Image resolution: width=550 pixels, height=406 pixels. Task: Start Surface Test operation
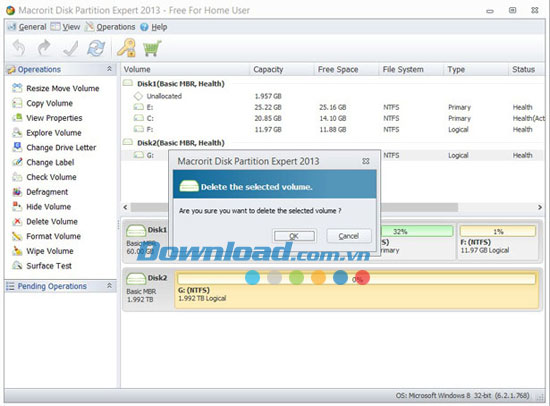pos(42,266)
